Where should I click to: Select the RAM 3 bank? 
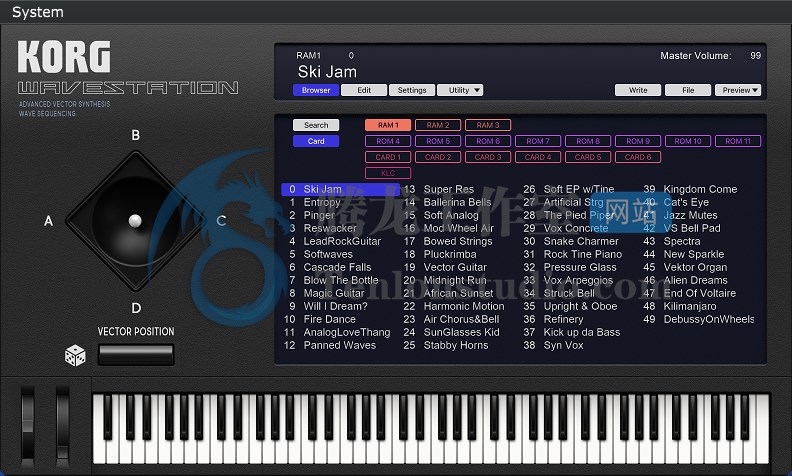pyautogui.click(x=488, y=125)
